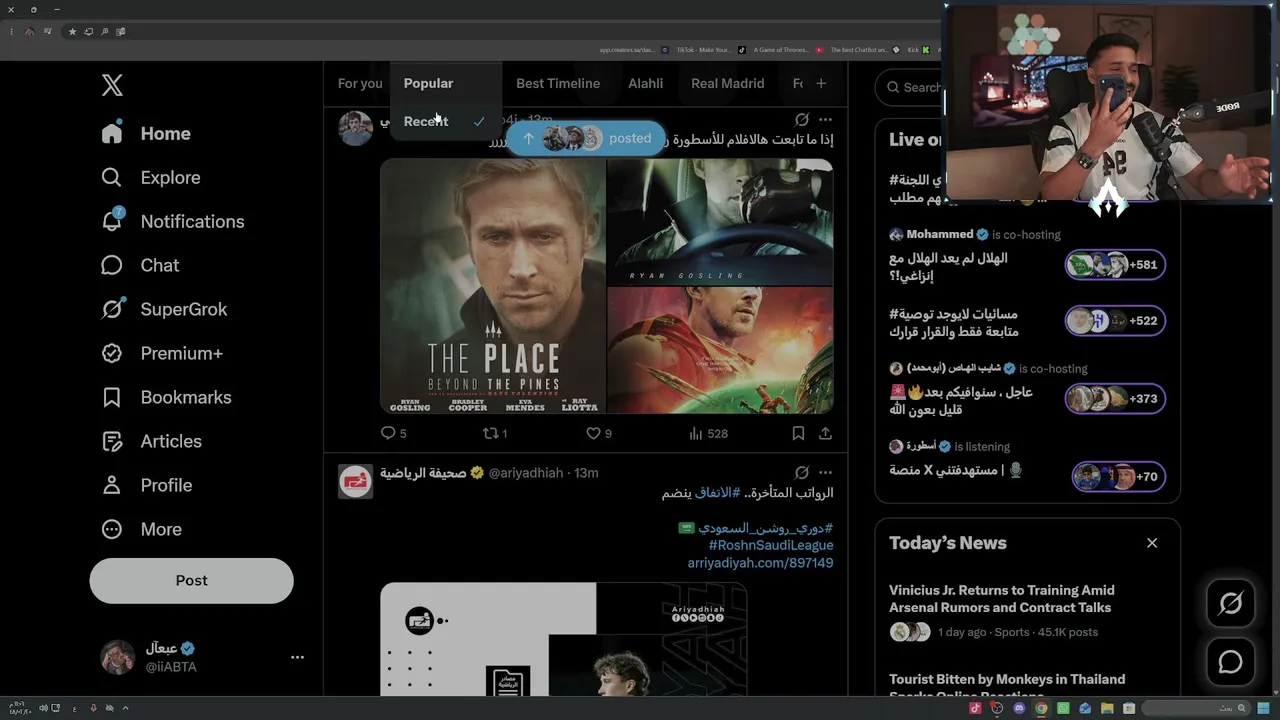Share the Ryan Gosling movie post
This screenshot has width=1280, height=720.
click(x=825, y=433)
